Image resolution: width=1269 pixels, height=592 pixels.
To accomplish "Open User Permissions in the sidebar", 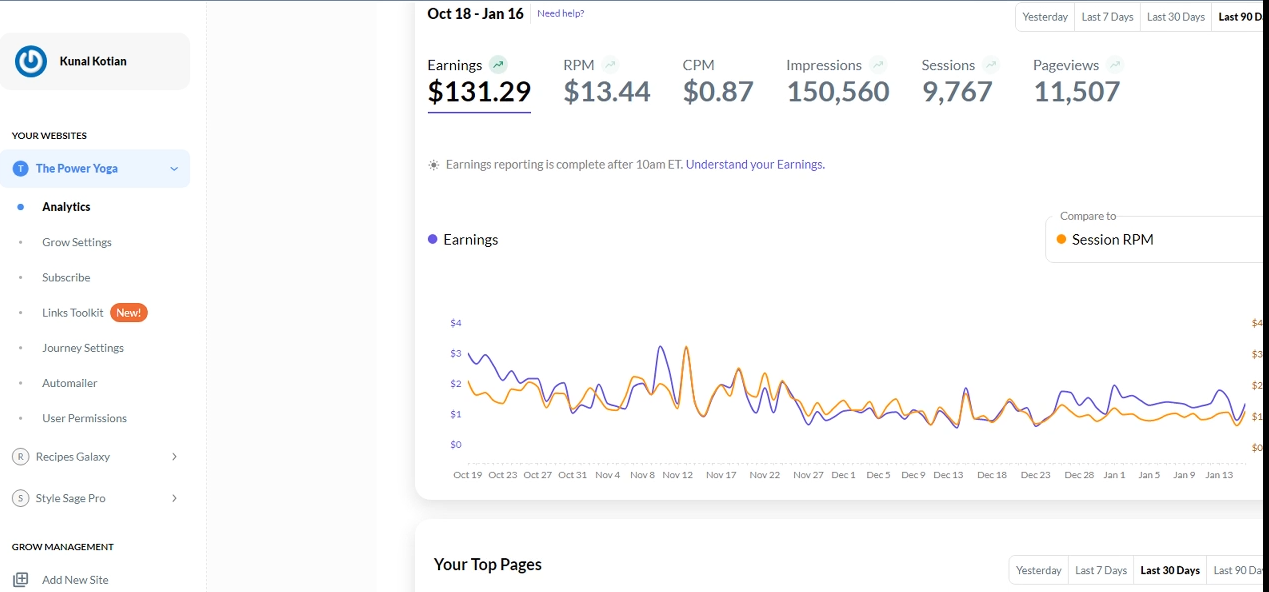I will pos(84,418).
